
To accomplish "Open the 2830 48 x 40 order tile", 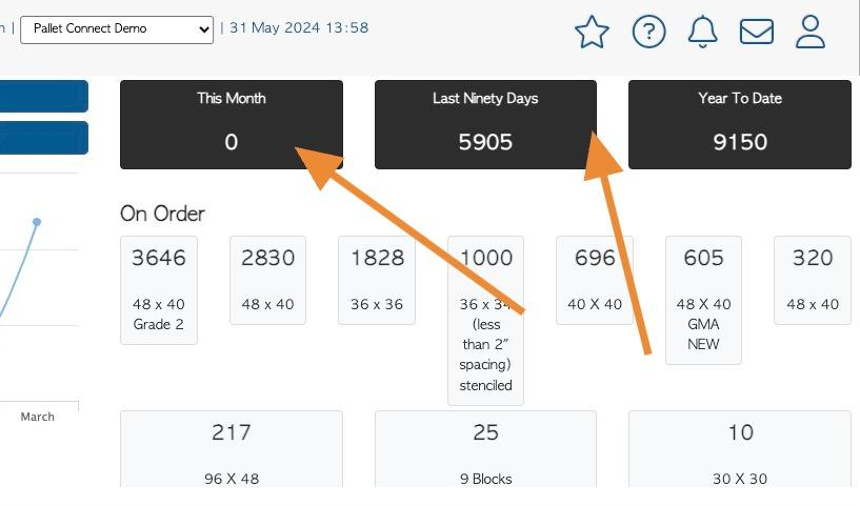I will point(268,280).
